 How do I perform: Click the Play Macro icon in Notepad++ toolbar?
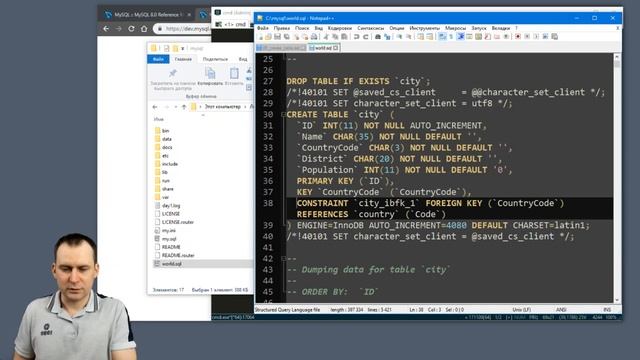tap(536, 37)
